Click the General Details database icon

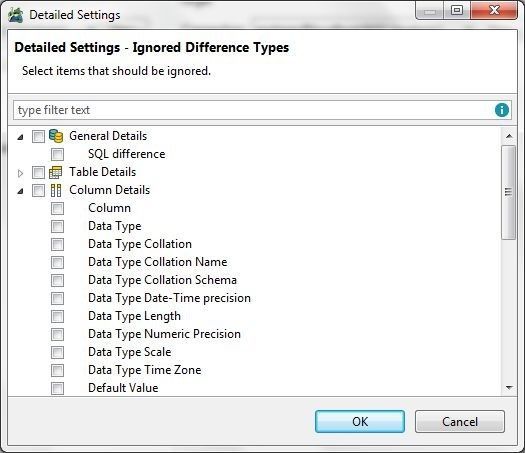pyautogui.click(x=56, y=136)
